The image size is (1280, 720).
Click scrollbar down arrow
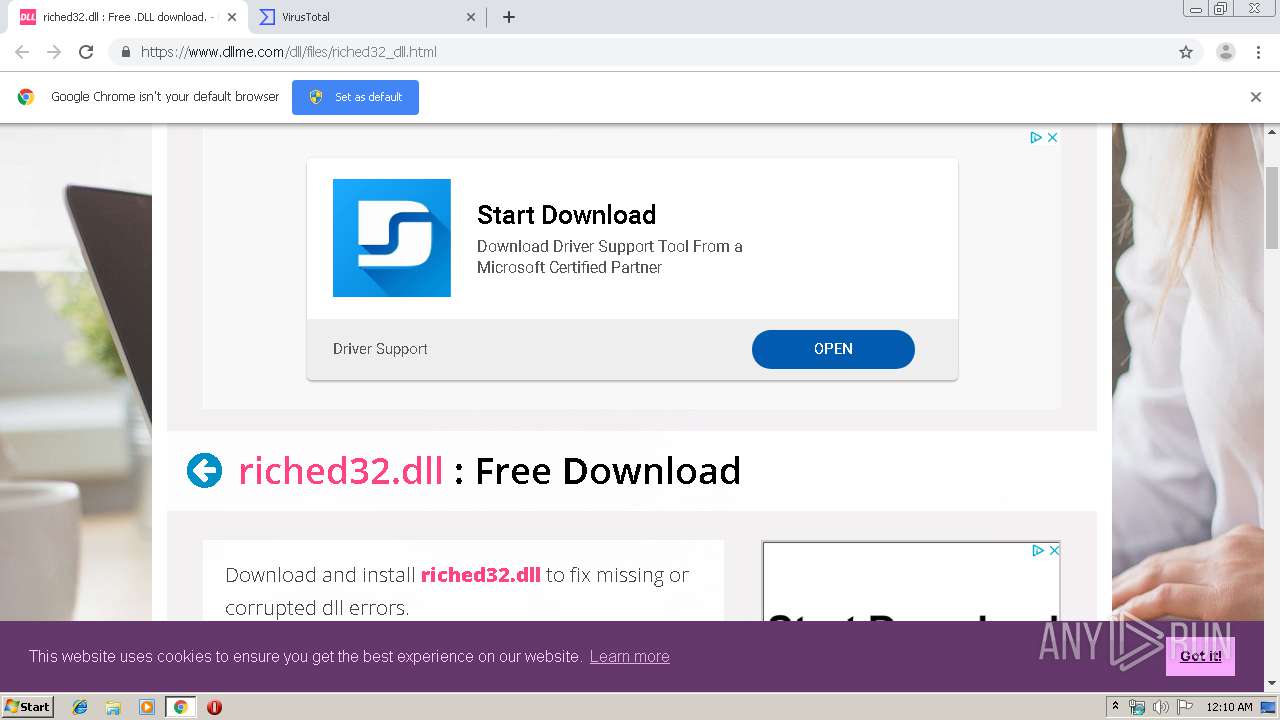[x=1272, y=683]
